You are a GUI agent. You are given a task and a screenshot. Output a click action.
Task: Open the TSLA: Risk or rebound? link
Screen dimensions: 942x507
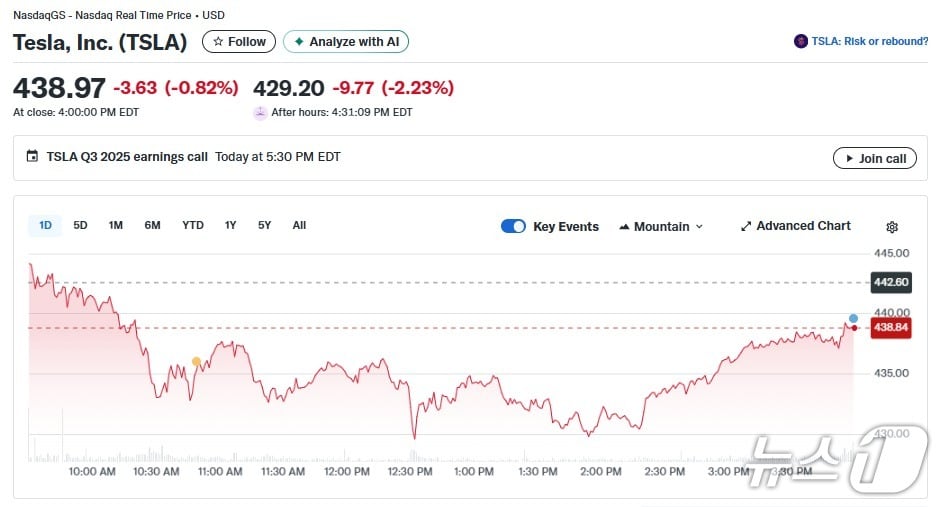[x=869, y=41]
